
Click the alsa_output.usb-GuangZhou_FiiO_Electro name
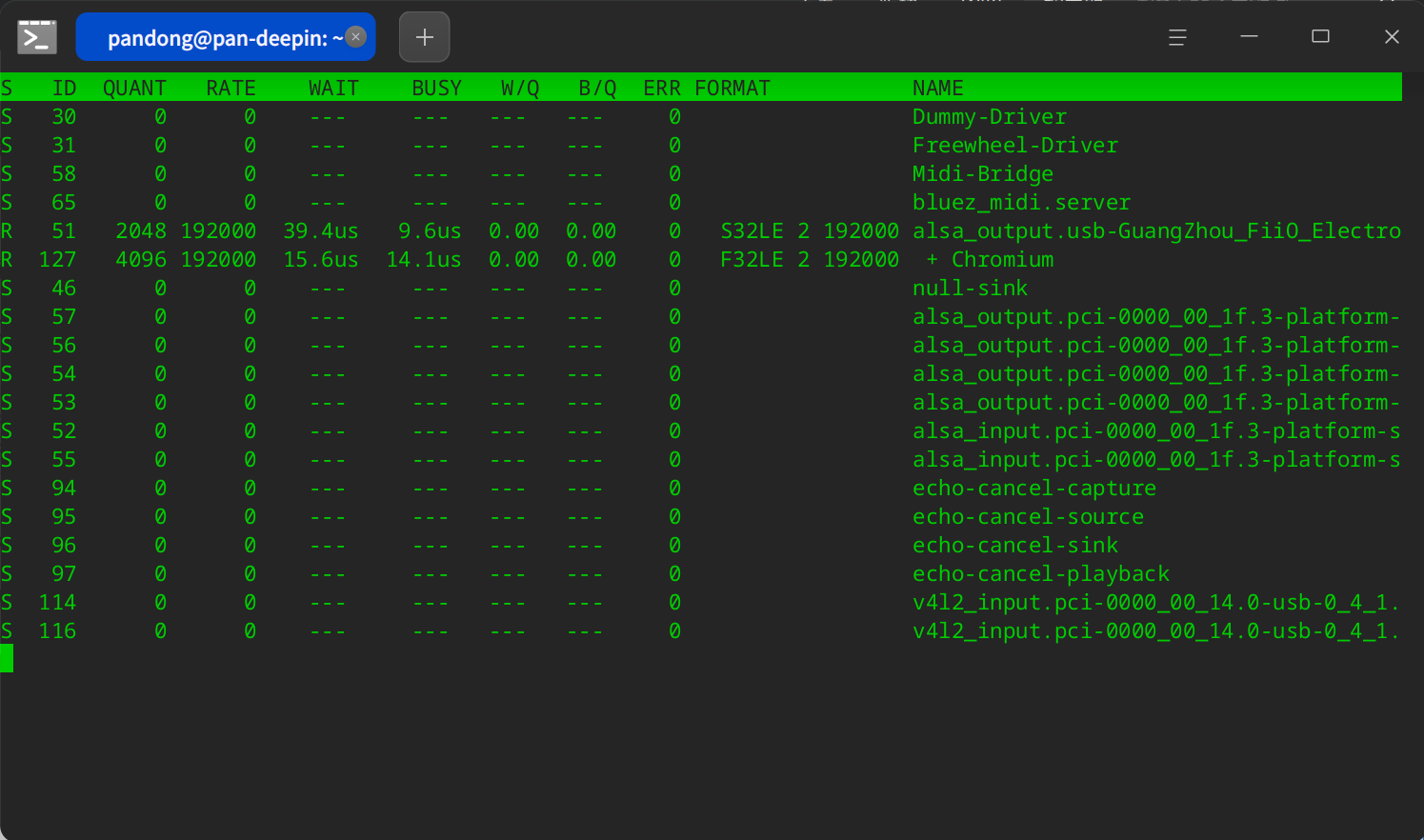1156,230
